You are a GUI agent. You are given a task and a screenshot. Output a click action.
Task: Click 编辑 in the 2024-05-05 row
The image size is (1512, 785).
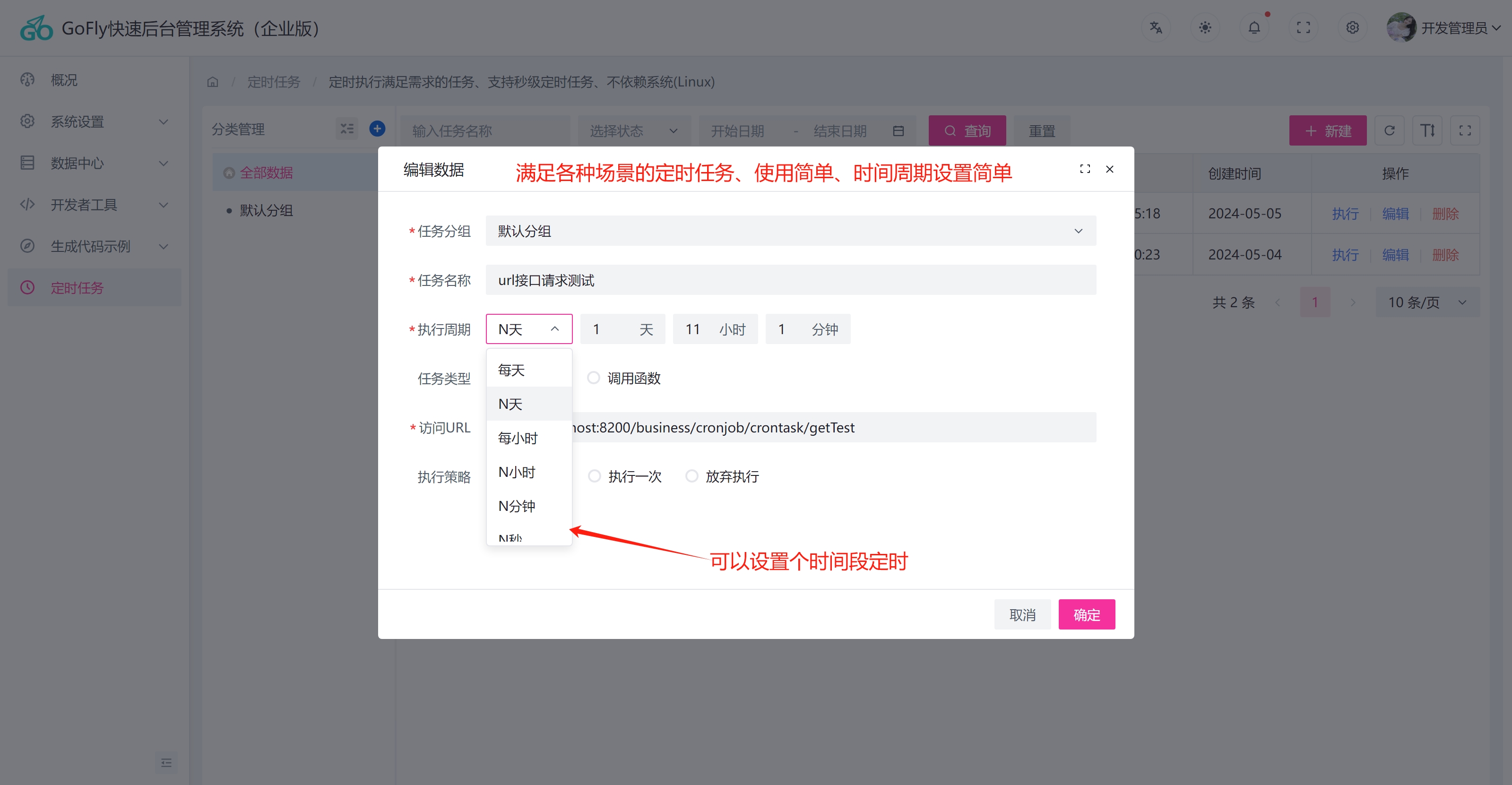click(1395, 214)
